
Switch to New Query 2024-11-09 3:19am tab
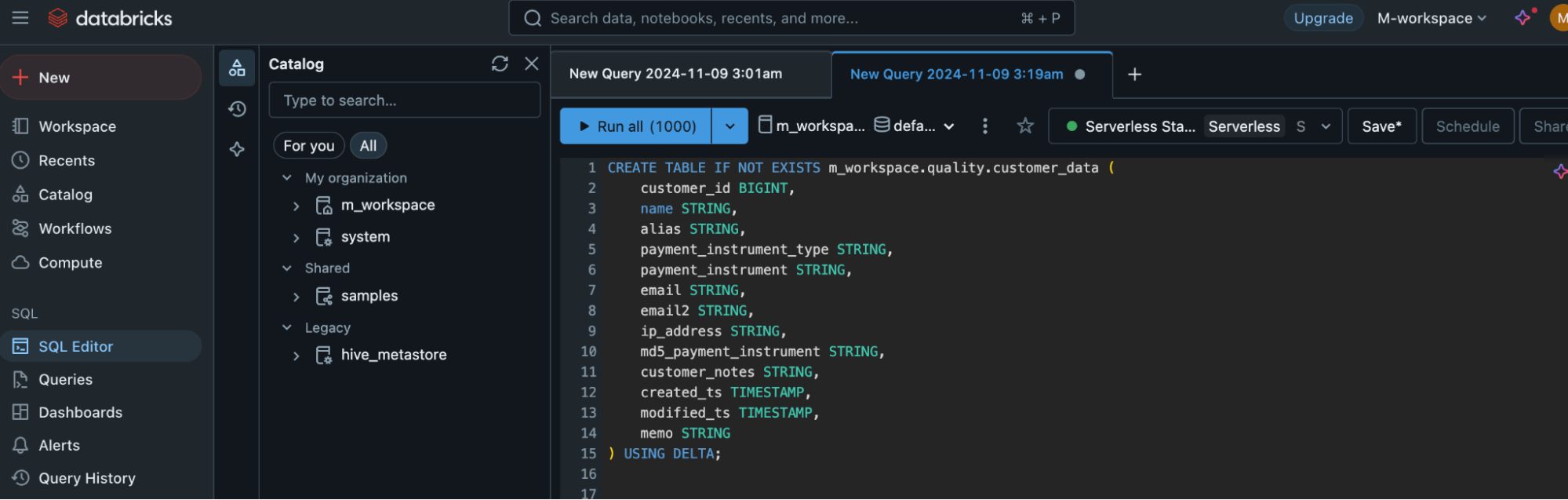[x=972, y=74]
